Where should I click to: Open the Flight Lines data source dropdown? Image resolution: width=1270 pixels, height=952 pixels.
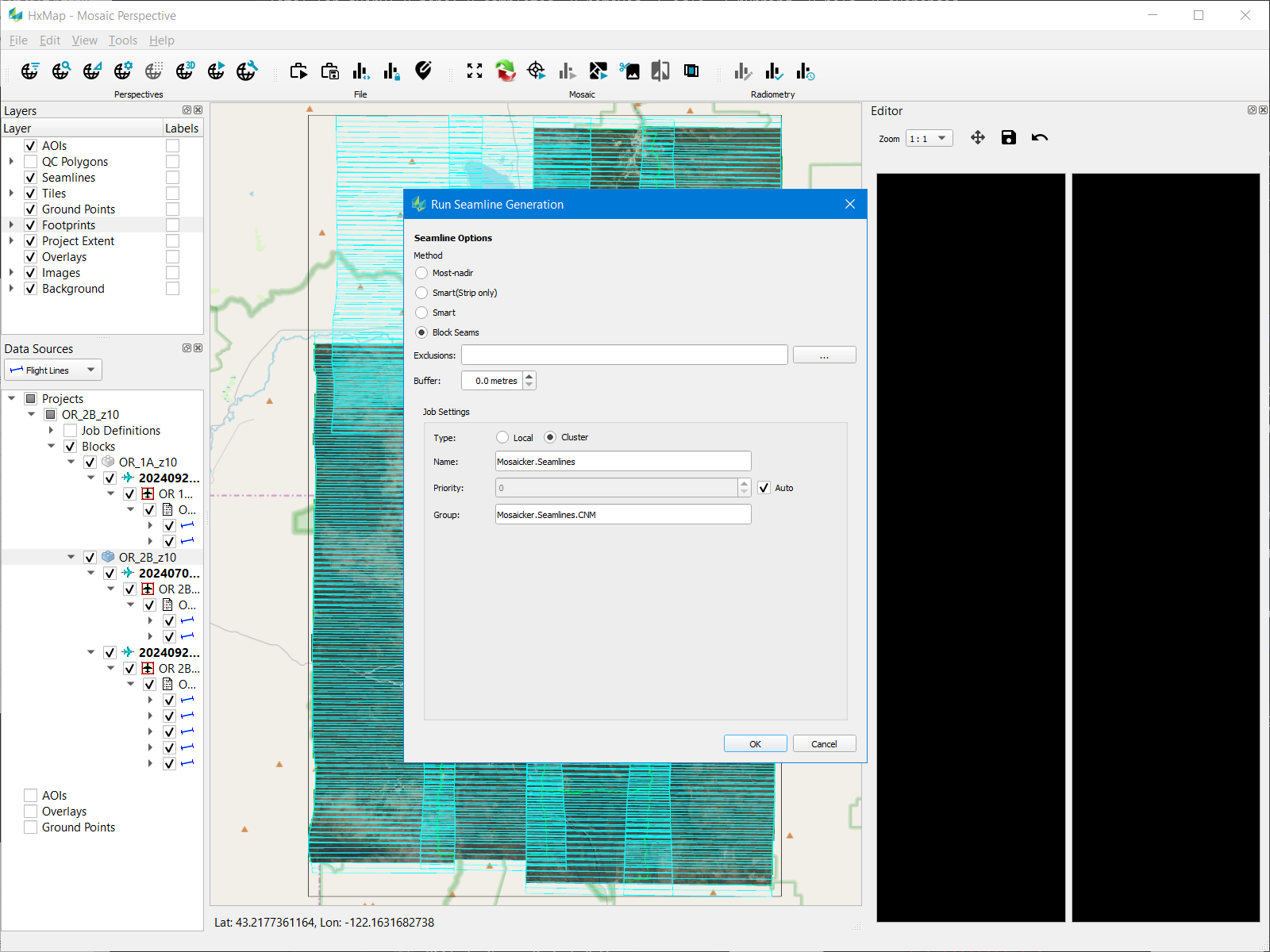tap(53, 370)
